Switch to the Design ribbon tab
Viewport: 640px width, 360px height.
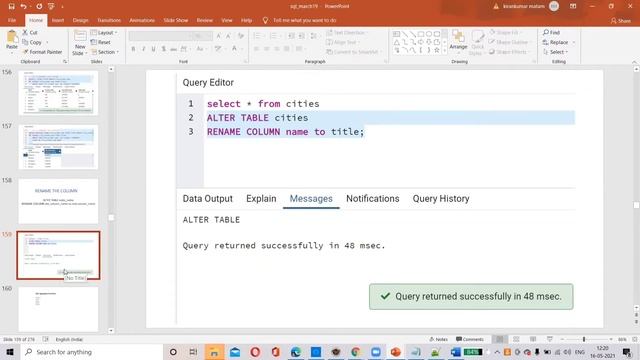pyautogui.click(x=80, y=20)
